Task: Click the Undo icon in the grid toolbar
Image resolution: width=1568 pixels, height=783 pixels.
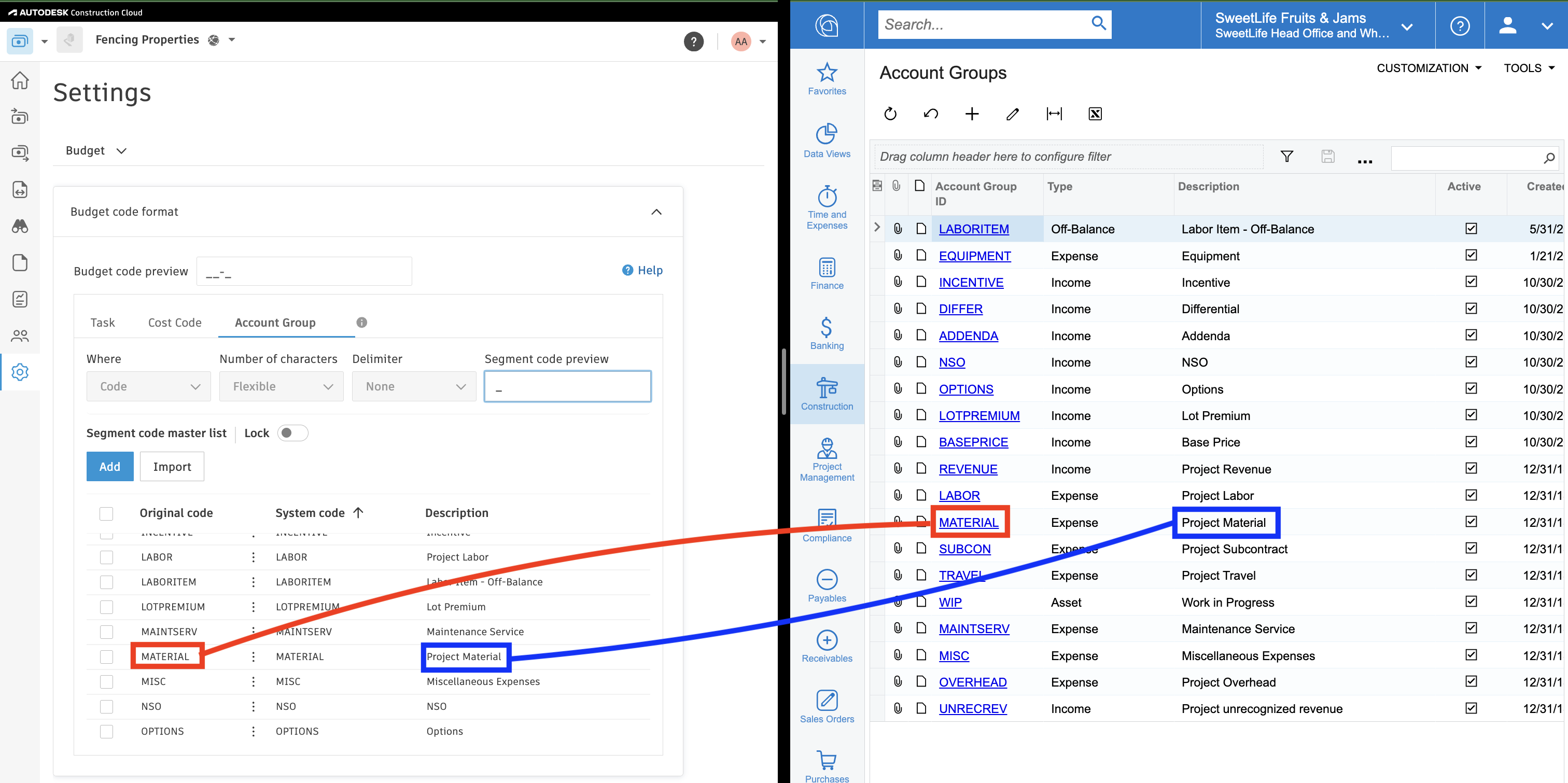Action: [931, 114]
